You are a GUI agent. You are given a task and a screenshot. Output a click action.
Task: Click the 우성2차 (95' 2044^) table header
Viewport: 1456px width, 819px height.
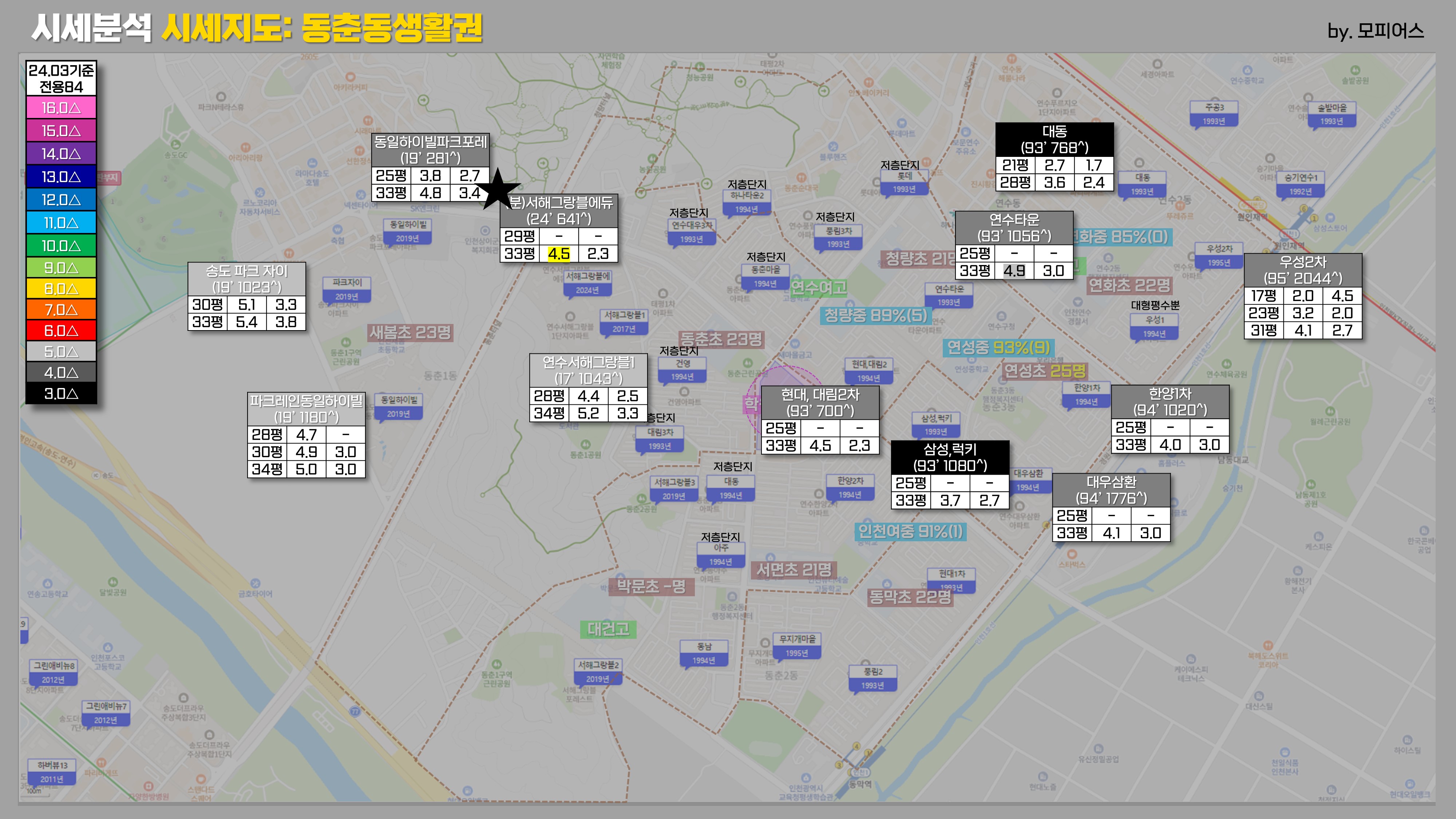tap(1303, 270)
